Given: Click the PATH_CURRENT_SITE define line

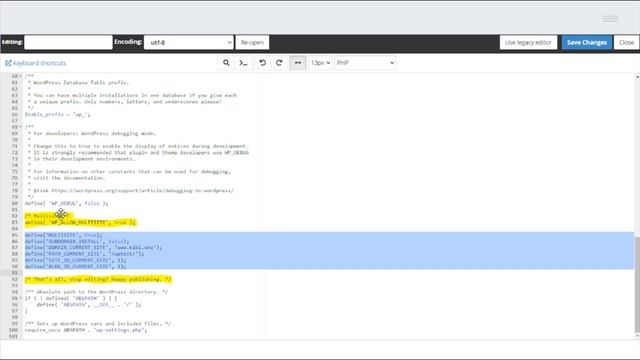Looking at the screenshot, I should coord(84,254).
